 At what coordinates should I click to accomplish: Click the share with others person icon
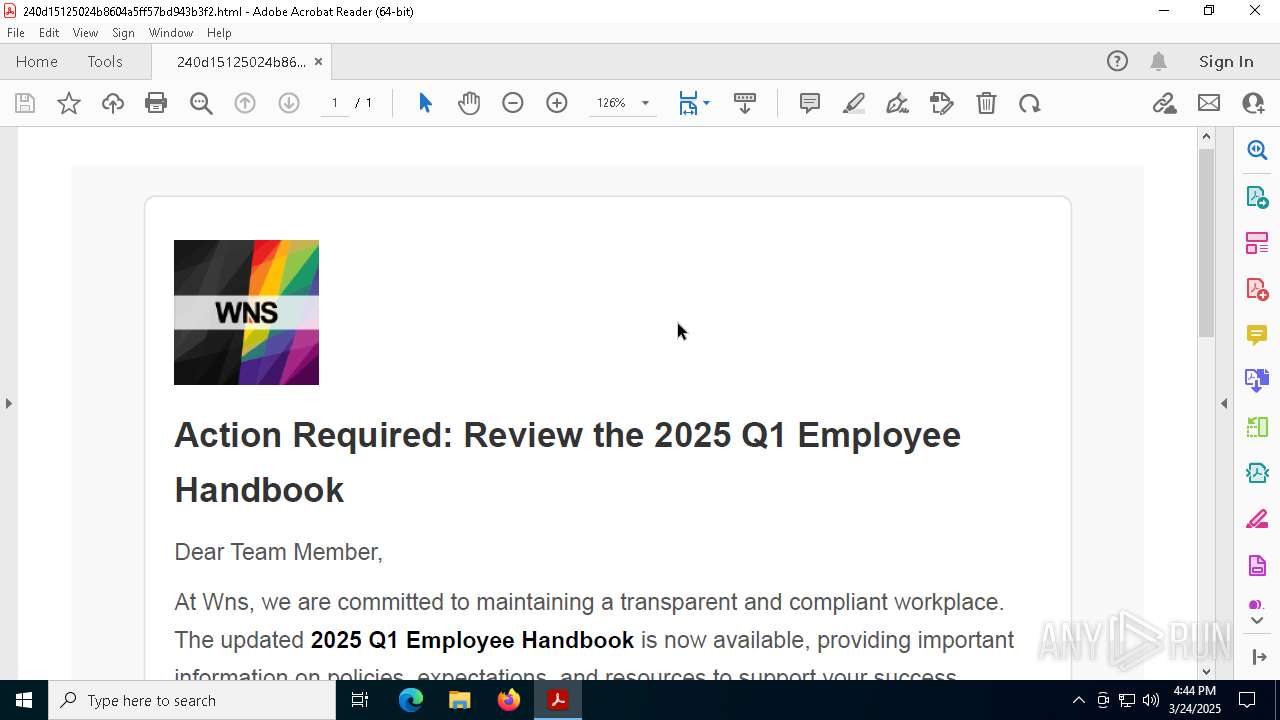[x=1253, y=103]
